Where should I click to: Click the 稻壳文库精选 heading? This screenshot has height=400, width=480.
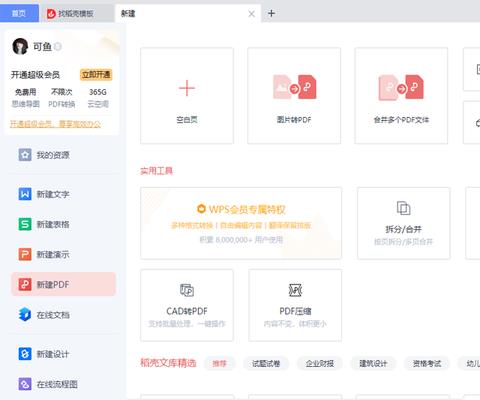168,363
